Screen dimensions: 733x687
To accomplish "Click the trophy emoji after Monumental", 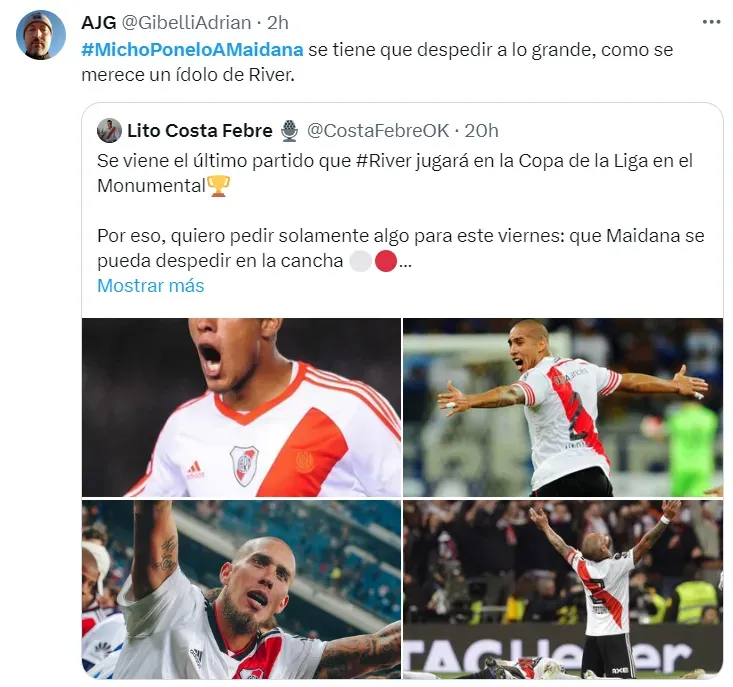I will [218, 186].
